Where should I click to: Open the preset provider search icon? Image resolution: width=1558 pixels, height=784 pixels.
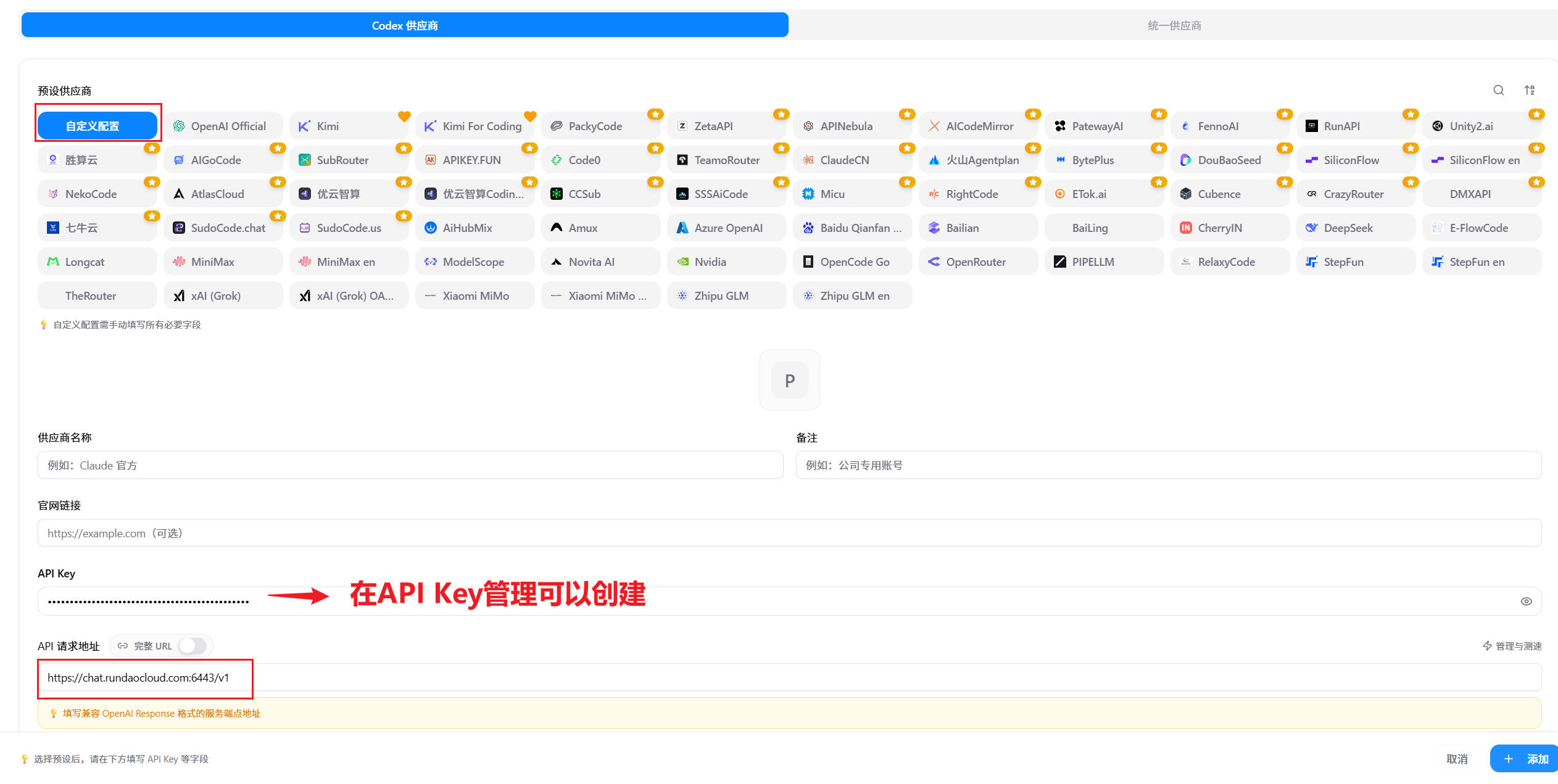tap(1499, 91)
